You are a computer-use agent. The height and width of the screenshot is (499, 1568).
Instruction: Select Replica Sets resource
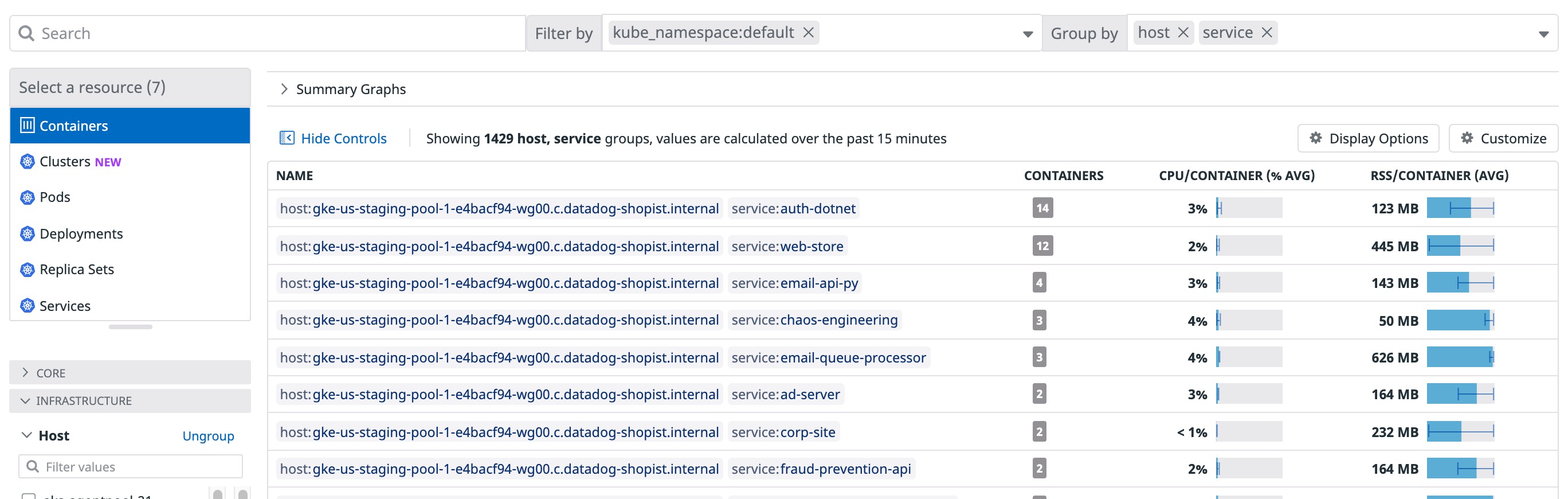point(130,270)
